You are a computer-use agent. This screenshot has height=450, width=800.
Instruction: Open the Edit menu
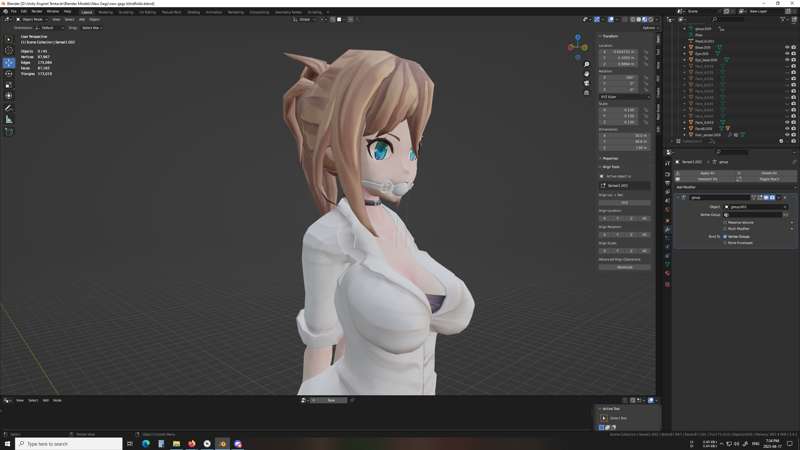pyautogui.click(x=23, y=11)
